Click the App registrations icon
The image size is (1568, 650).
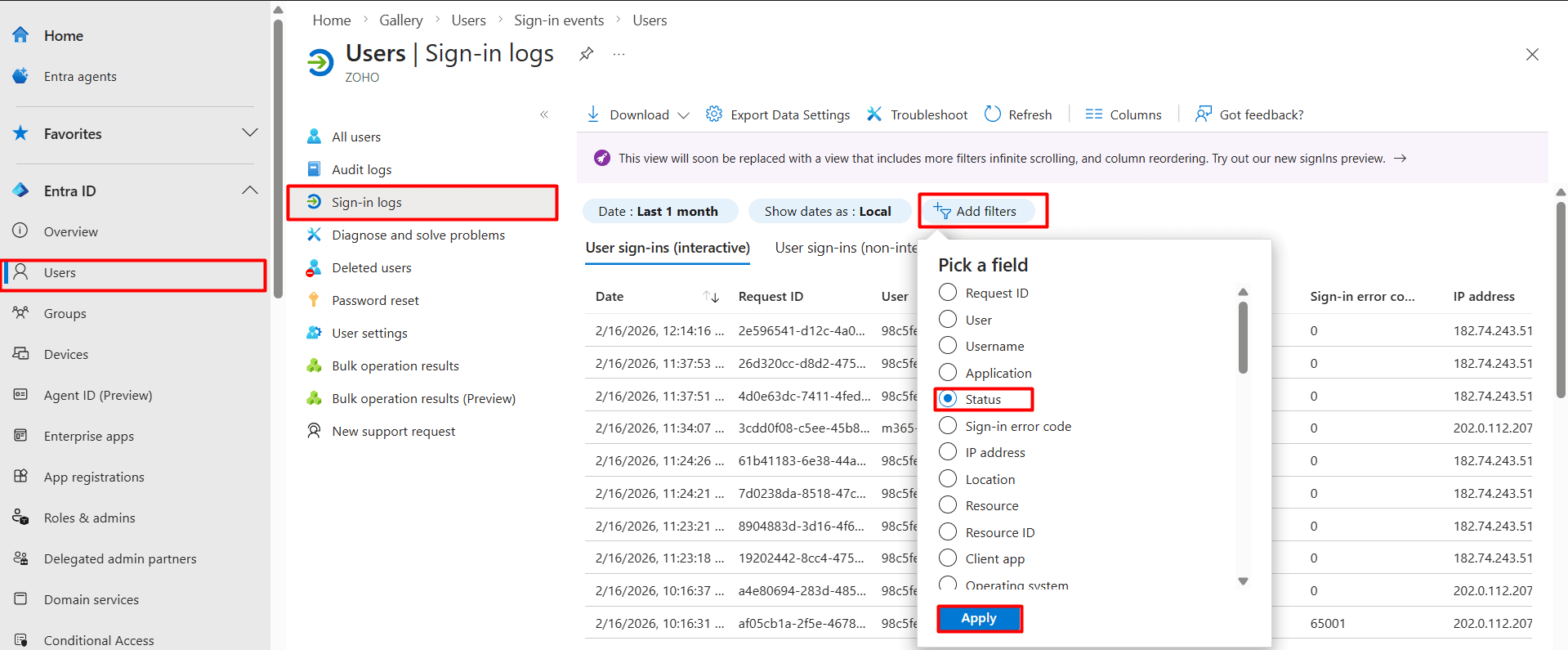point(20,476)
